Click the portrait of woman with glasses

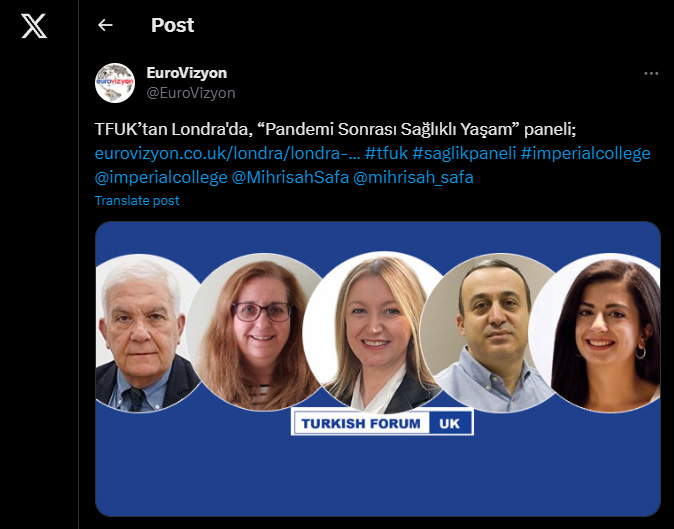tap(257, 332)
